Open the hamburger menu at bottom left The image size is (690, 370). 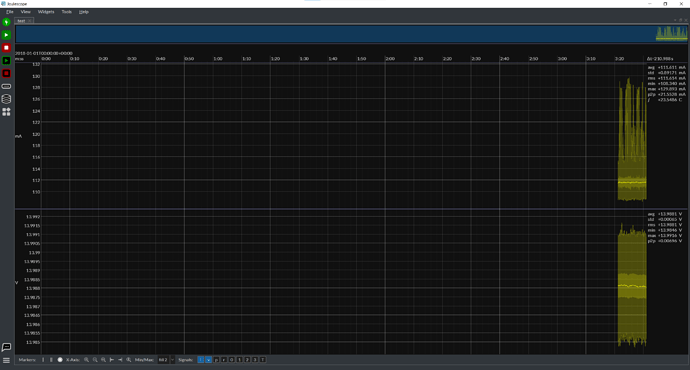pyautogui.click(x=6, y=360)
